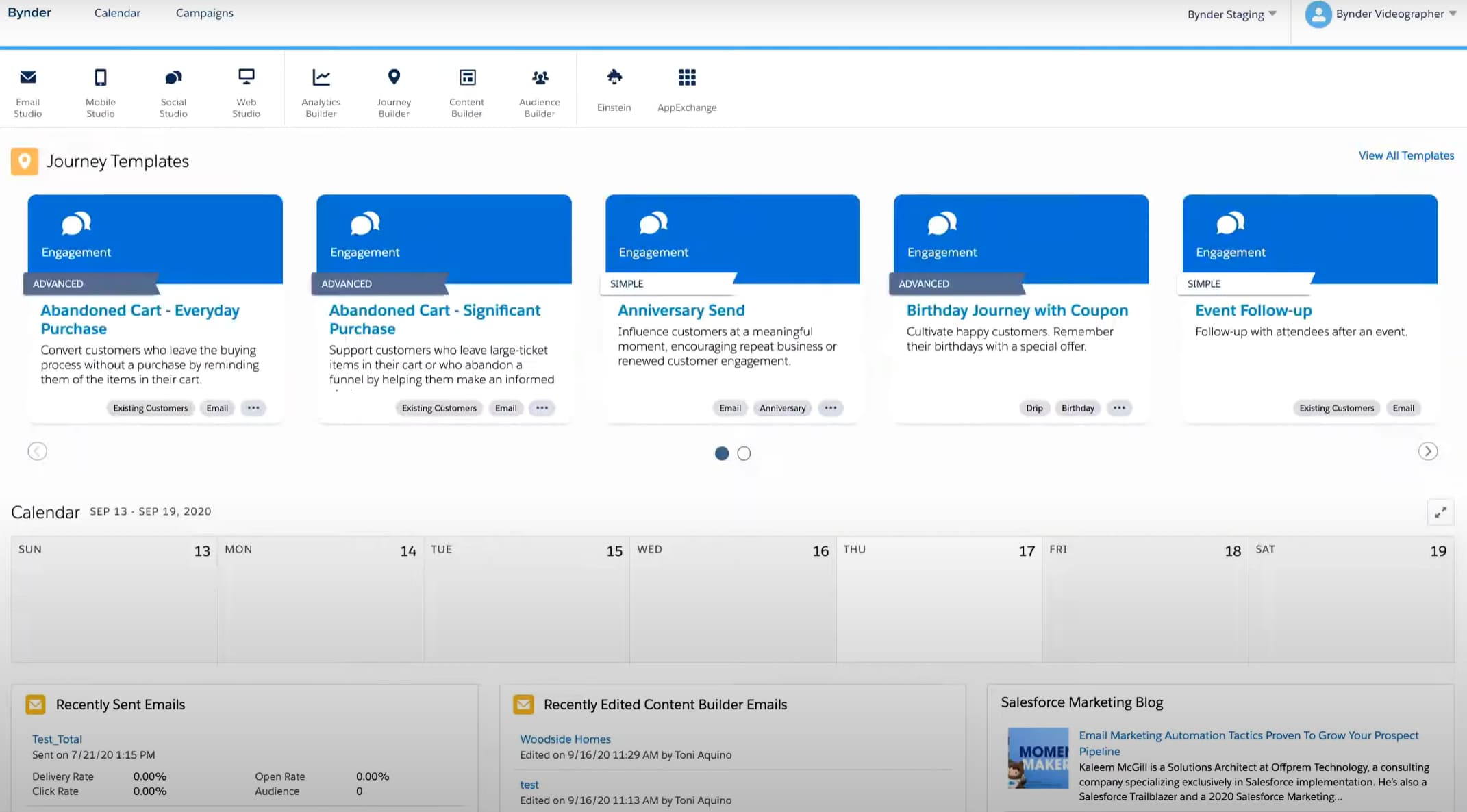The width and height of the screenshot is (1467, 812).
Task: Open the Campaigns menu
Action: pos(204,13)
